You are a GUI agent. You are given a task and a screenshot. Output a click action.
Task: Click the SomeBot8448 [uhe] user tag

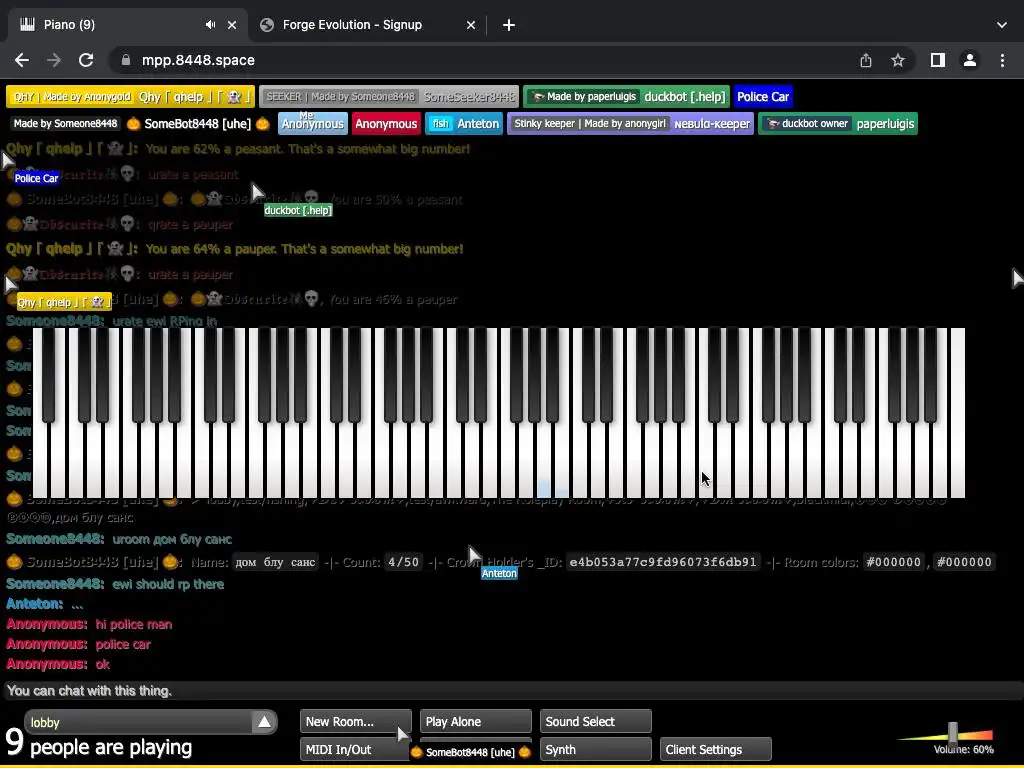click(140, 123)
